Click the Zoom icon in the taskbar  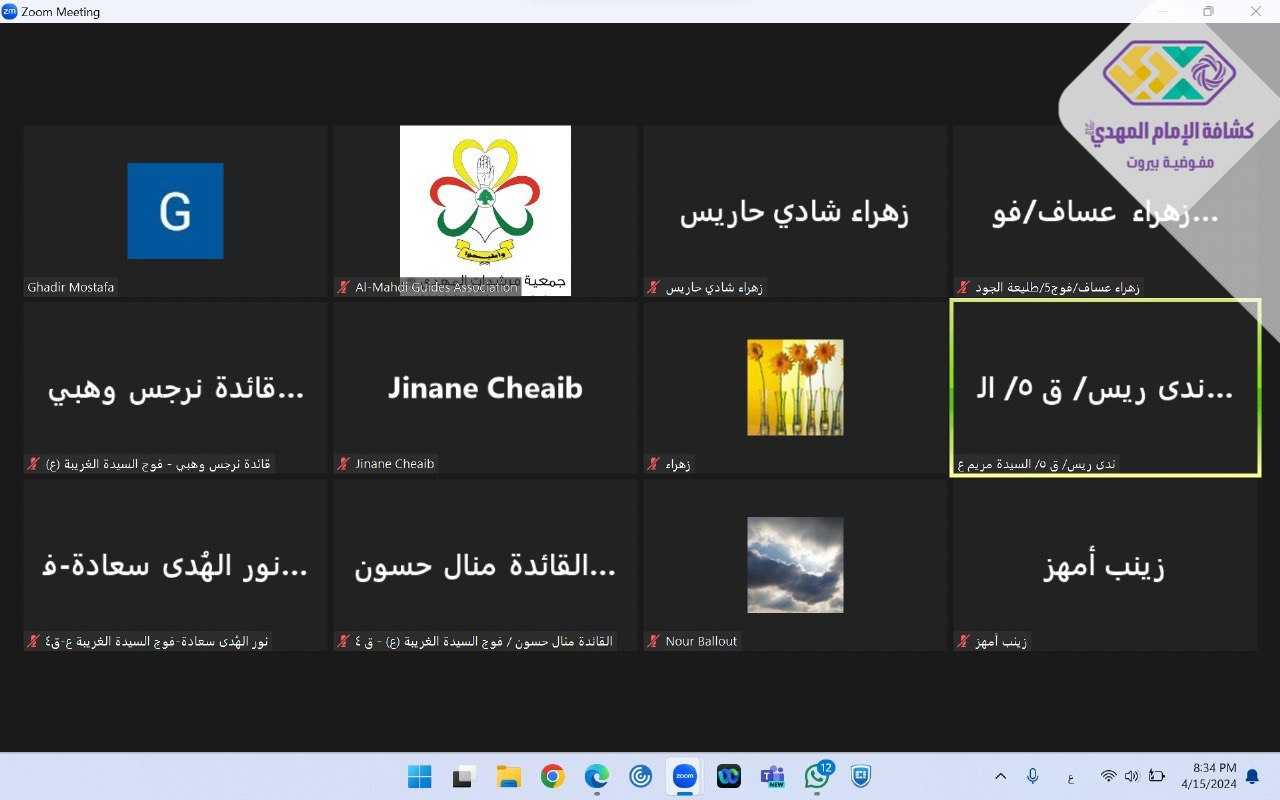coord(685,776)
